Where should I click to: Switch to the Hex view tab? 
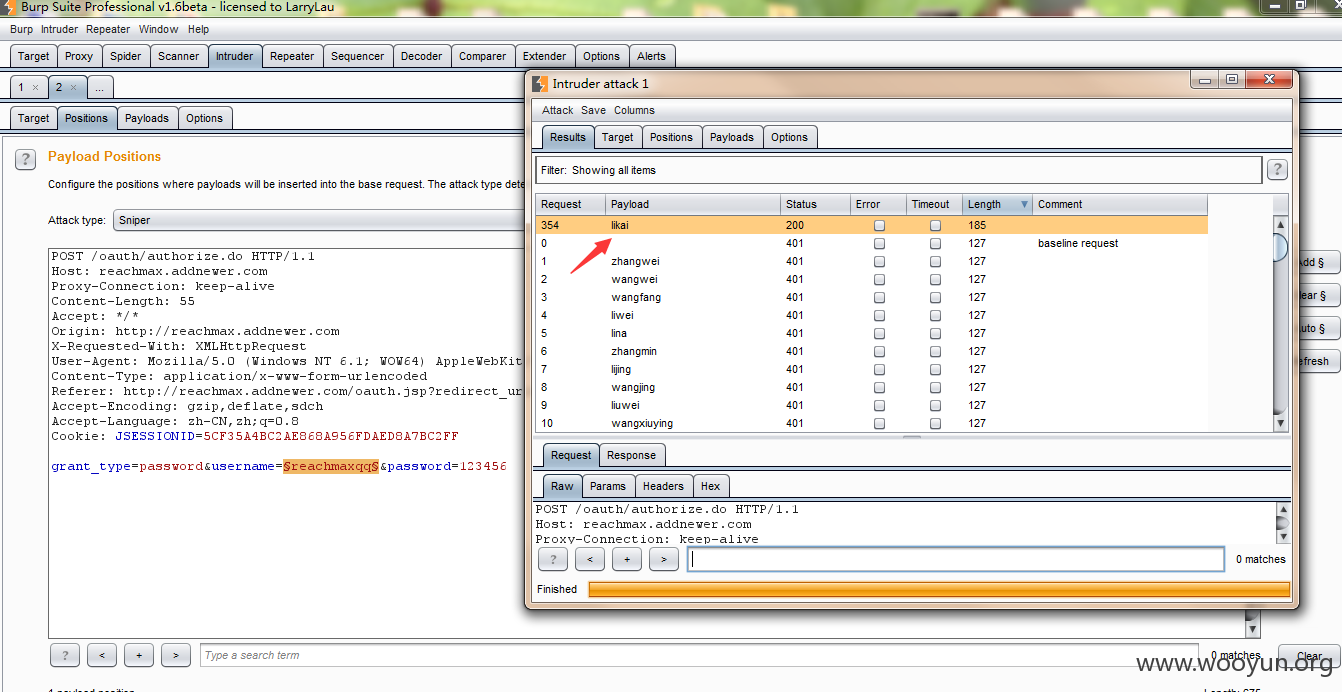point(711,487)
